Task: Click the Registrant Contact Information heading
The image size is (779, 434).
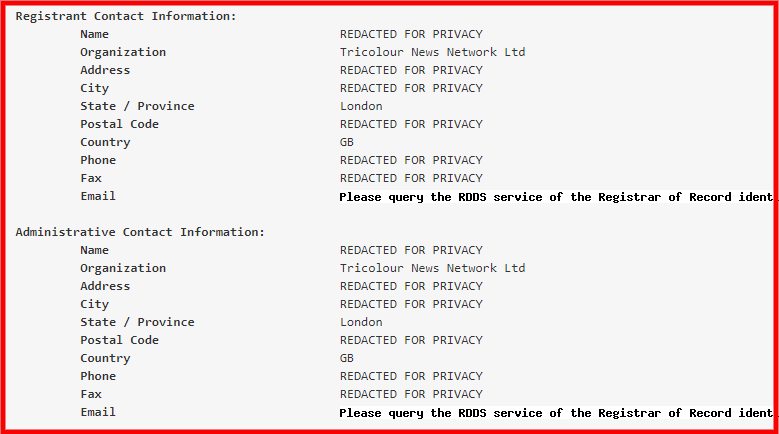Action: click(126, 16)
